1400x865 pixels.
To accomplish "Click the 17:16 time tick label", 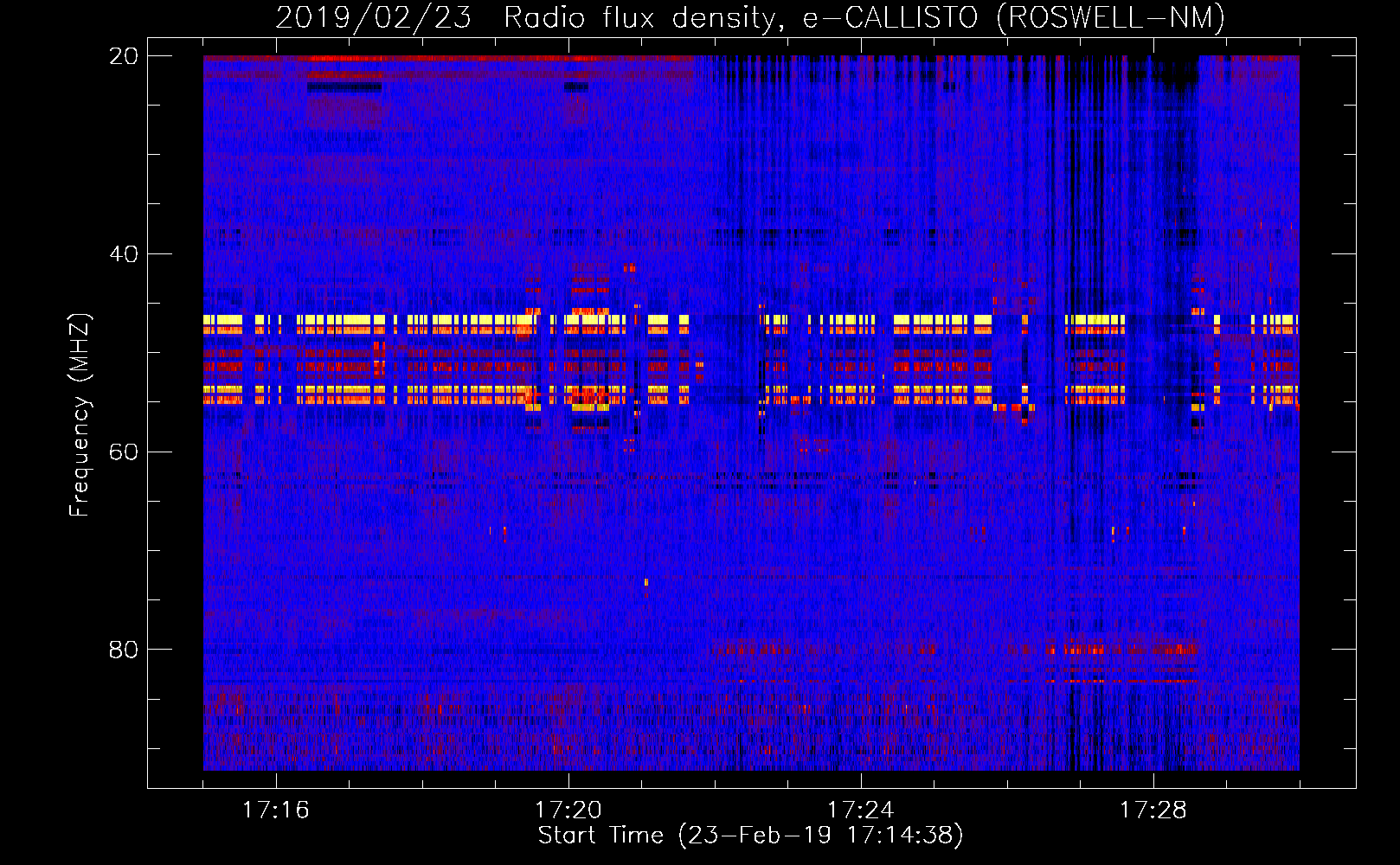I will tap(276, 810).
